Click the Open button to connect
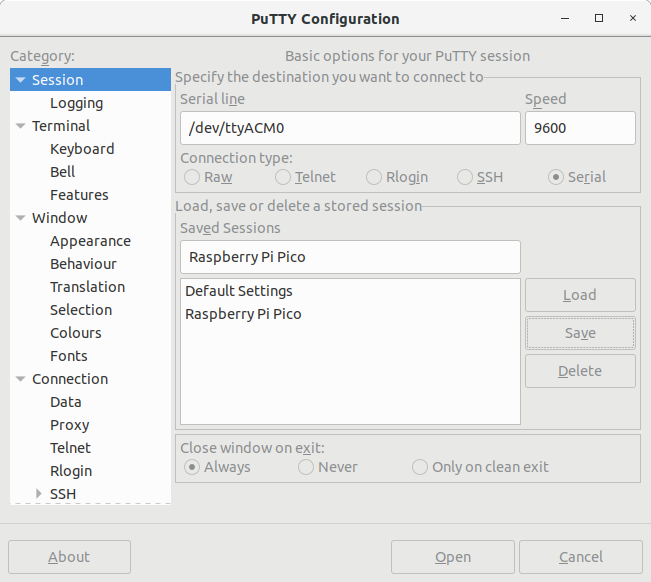Screen dimensions: 651x582 [453, 557]
